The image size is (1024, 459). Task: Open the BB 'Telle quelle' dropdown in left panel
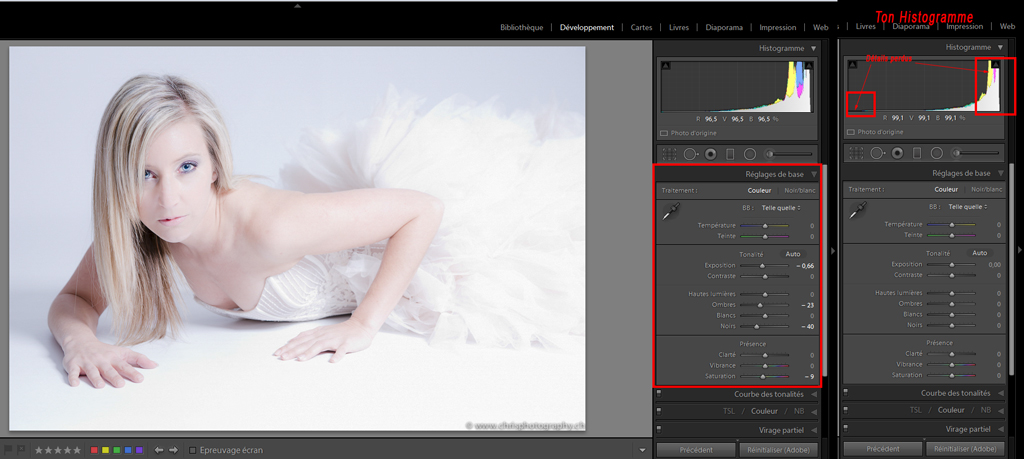tap(782, 207)
